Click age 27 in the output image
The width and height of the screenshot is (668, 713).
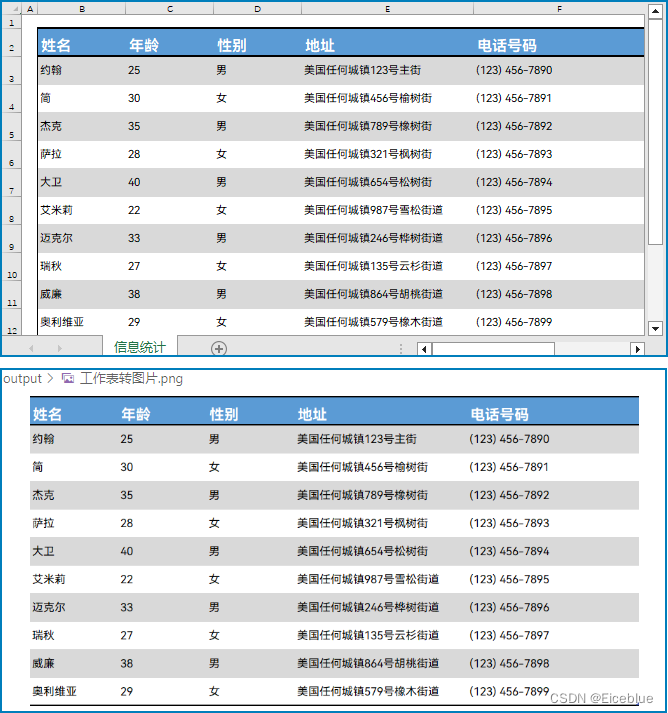[126, 635]
